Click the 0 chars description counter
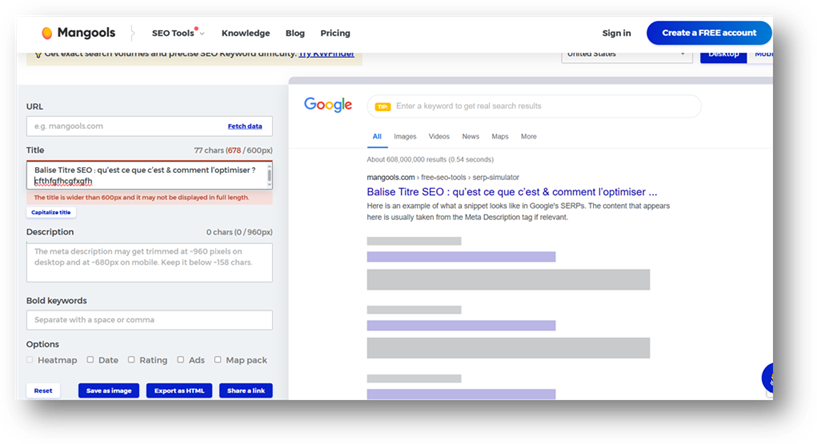Viewport: 817px width, 444px height. (x=239, y=232)
